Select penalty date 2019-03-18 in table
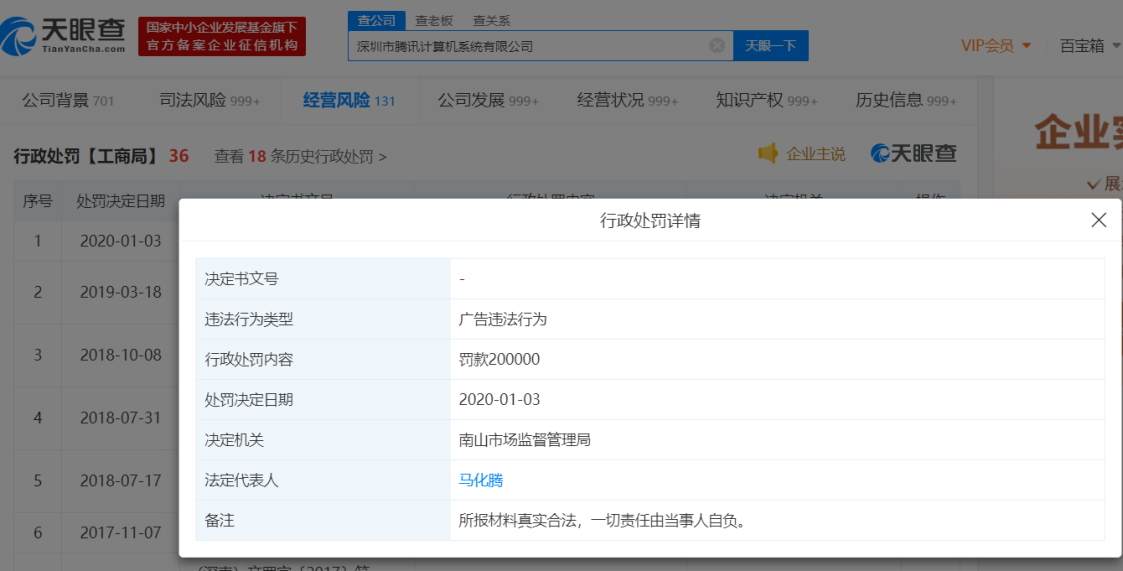This screenshot has width=1123, height=571. tap(120, 292)
